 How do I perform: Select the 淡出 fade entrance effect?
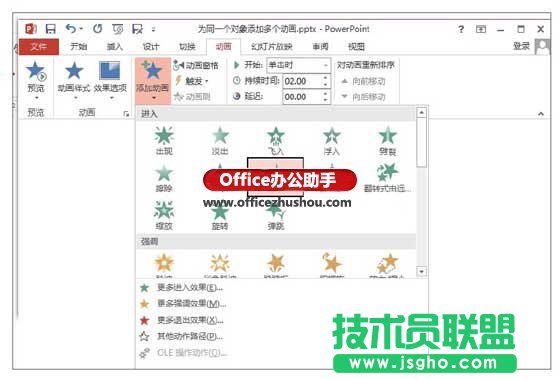click(220, 141)
